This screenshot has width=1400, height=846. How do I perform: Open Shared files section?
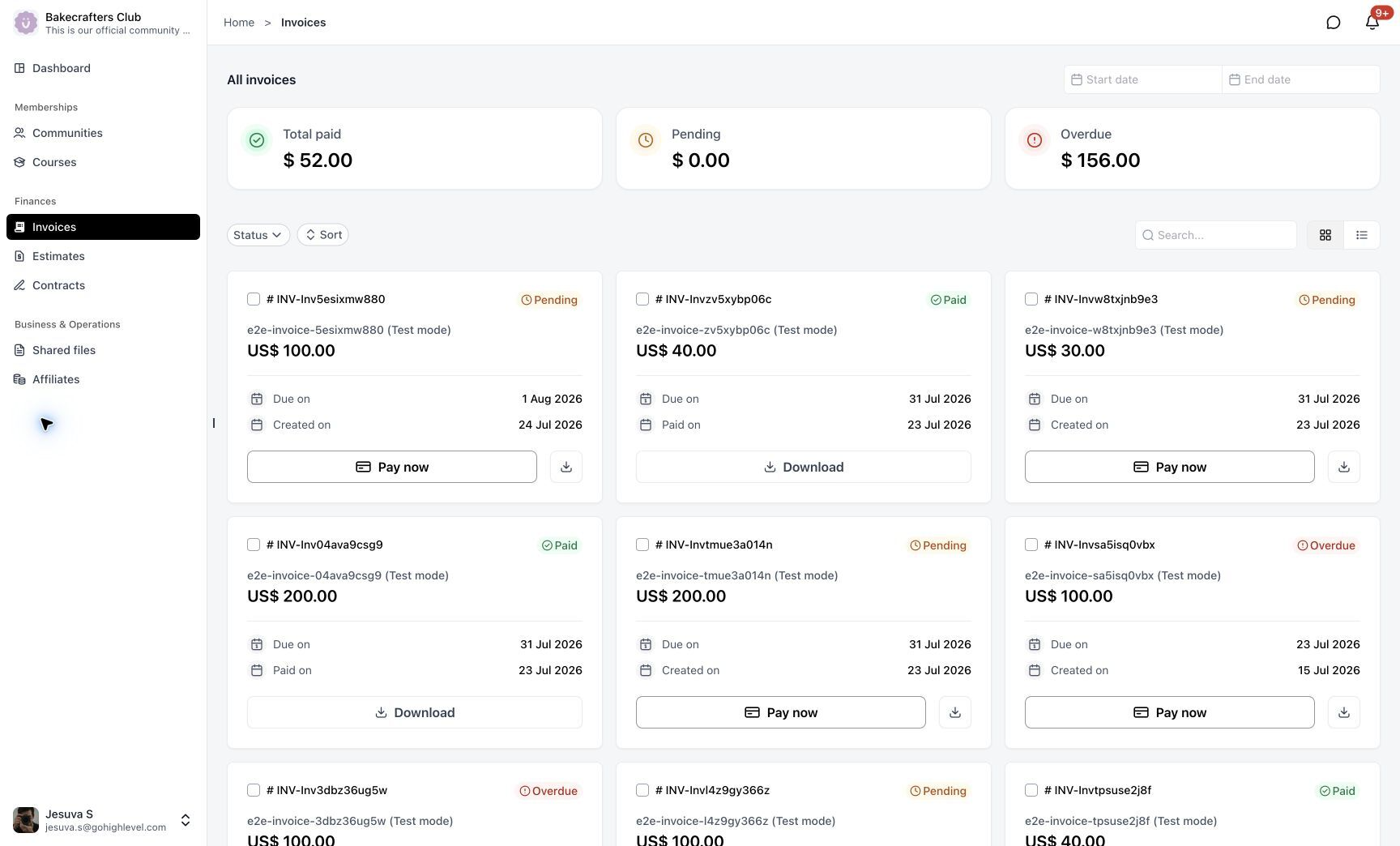click(x=103, y=350)
